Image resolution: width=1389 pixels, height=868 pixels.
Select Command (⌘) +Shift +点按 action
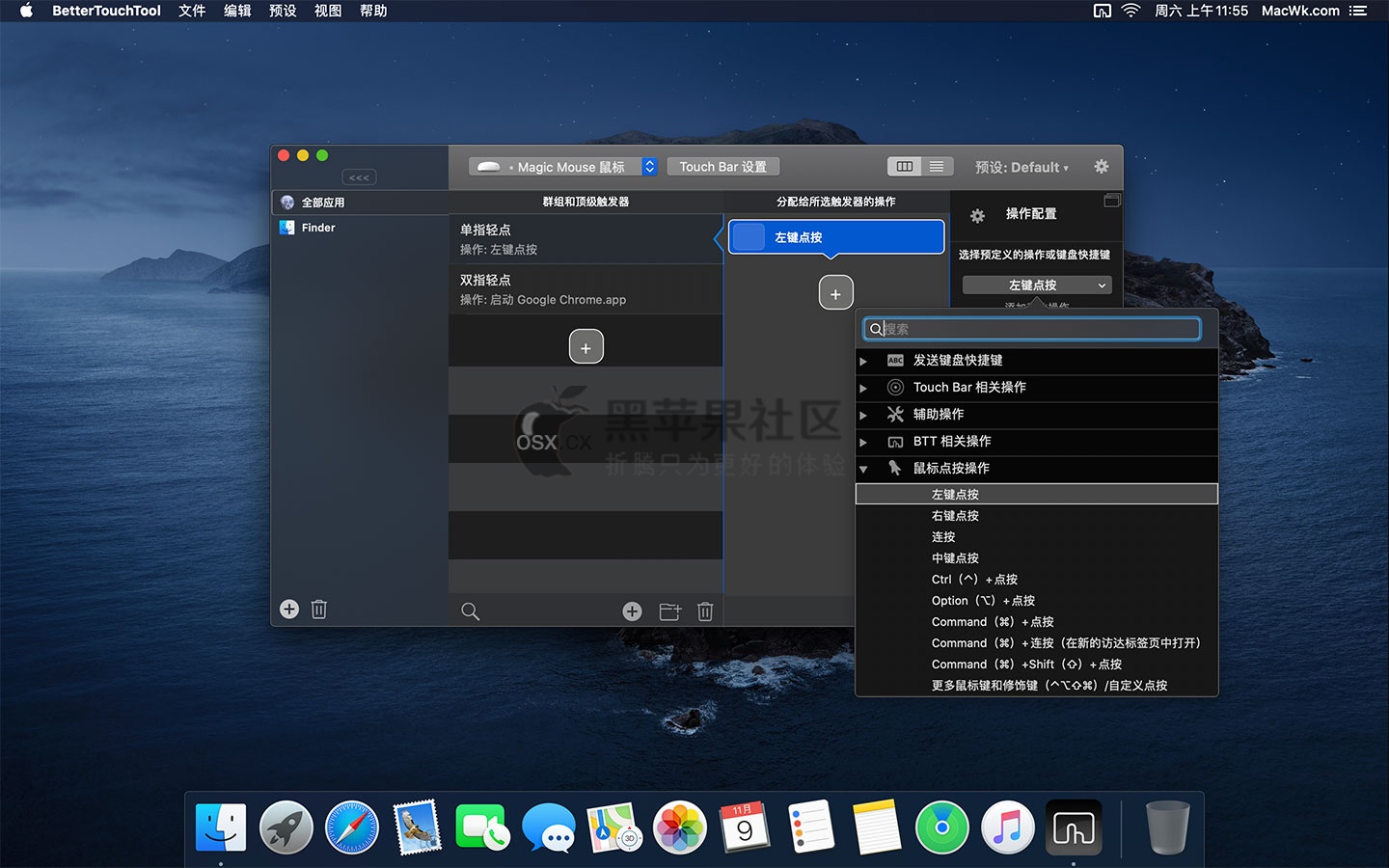1037,664
